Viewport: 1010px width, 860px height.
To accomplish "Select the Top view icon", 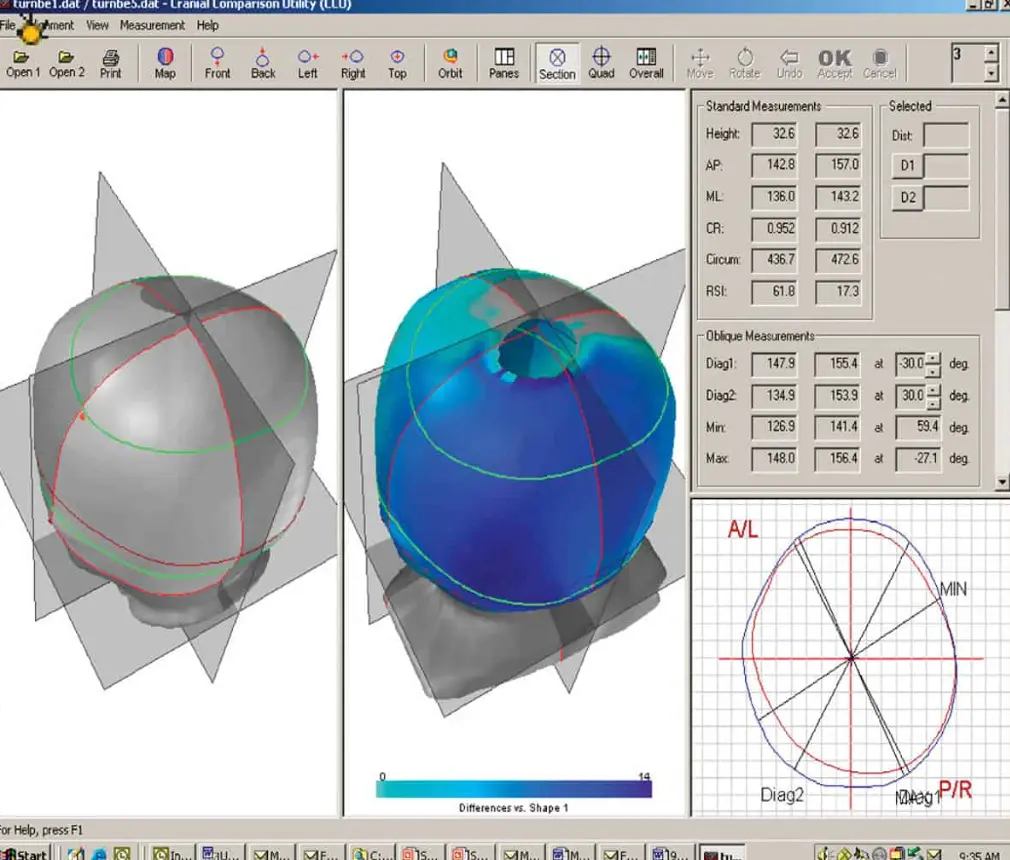I will (x=397, y=62).
